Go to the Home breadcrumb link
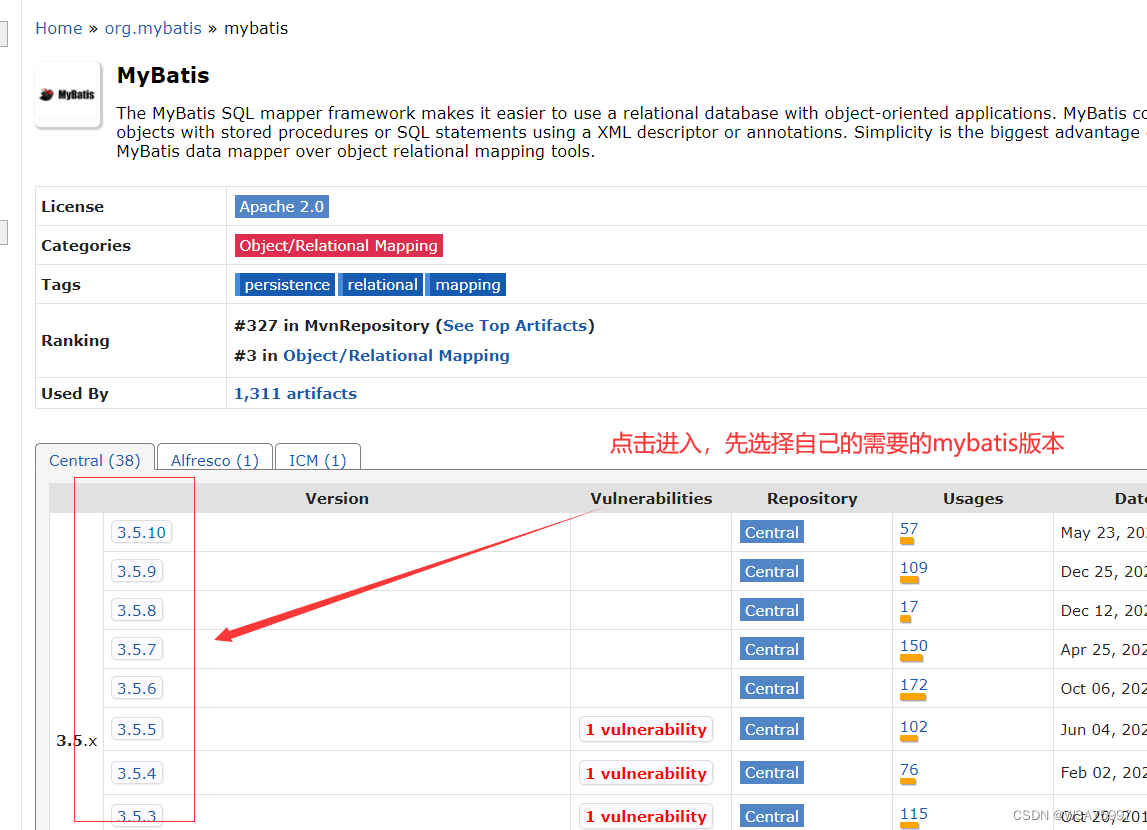 (59, 29)
